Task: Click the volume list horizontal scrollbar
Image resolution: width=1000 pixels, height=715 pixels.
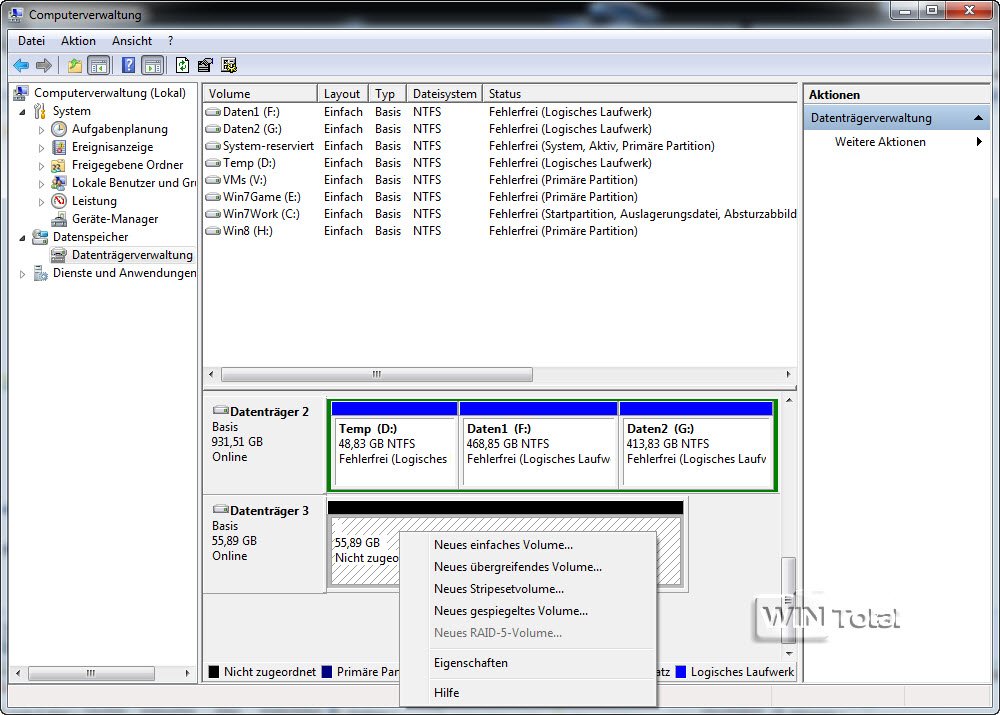Action: click(376, 375)
